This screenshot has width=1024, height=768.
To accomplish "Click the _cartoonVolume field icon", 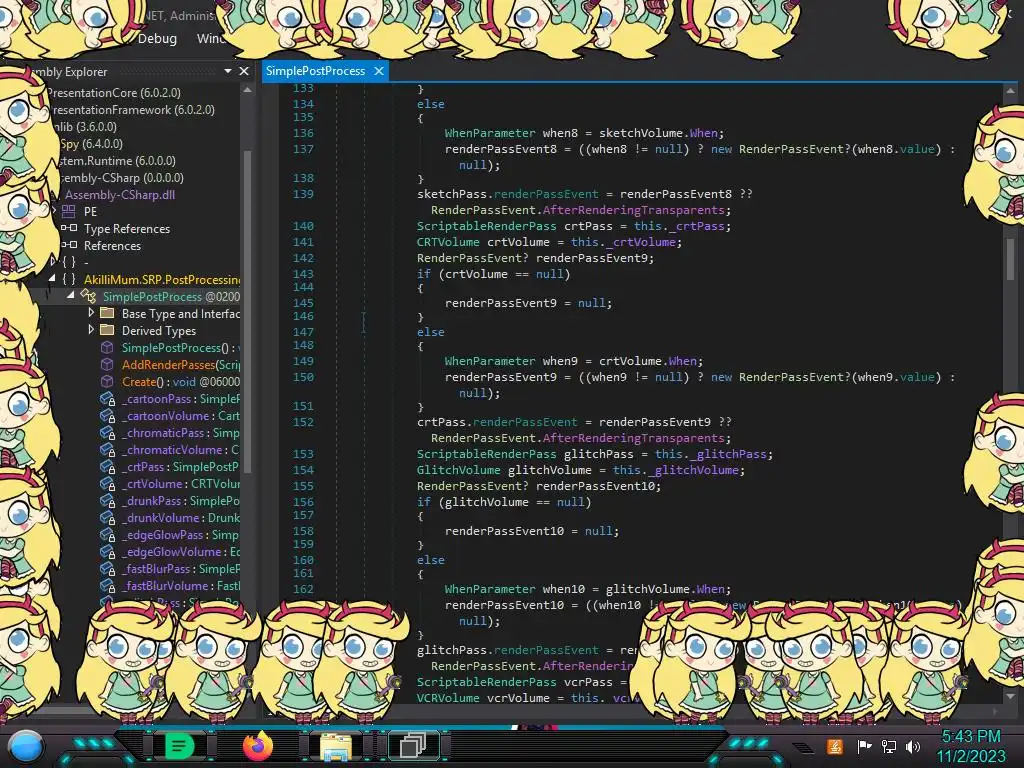I will [108, 415].
